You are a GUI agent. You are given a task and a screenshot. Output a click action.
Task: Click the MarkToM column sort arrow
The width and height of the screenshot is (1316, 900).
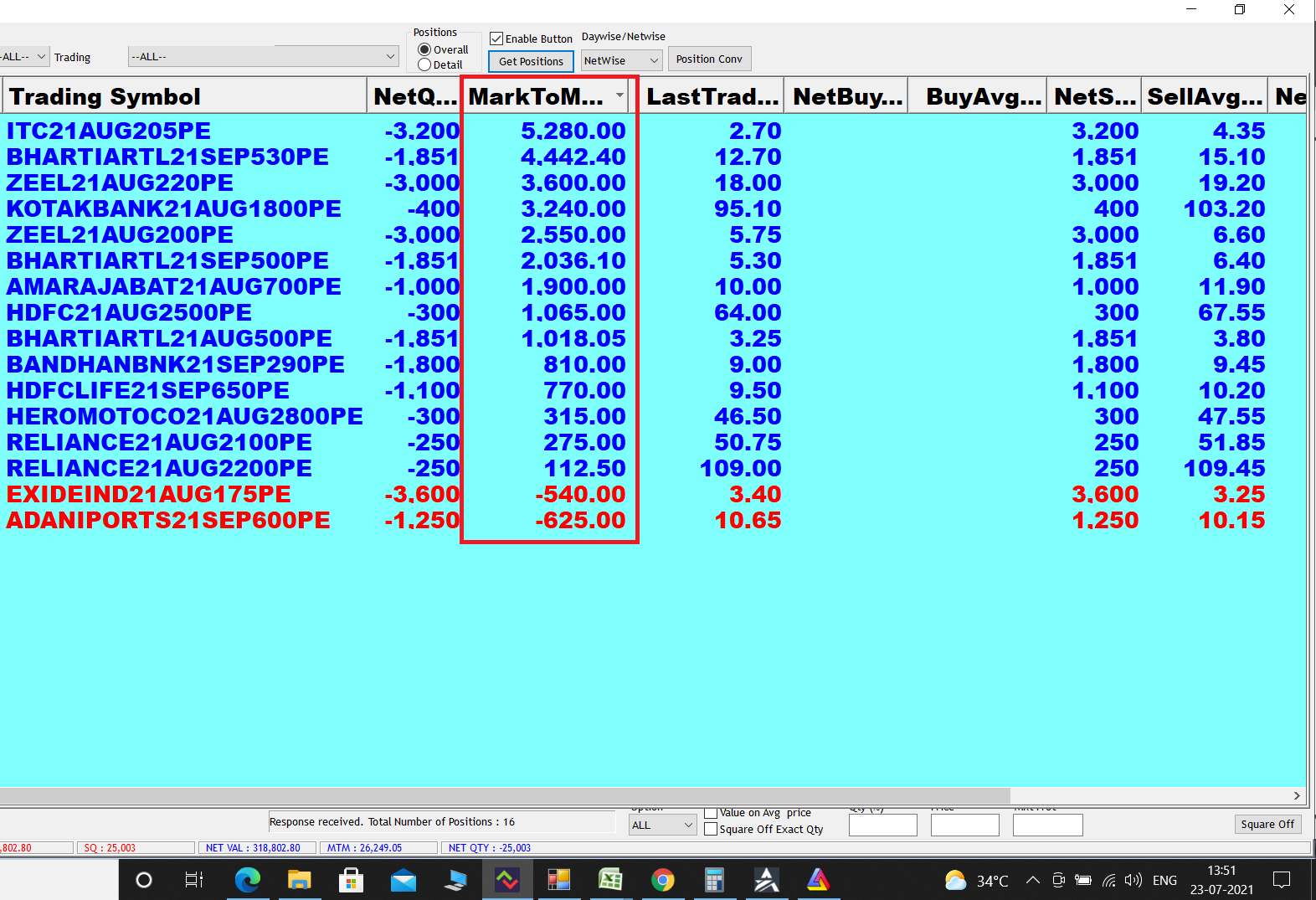(619, 95)
